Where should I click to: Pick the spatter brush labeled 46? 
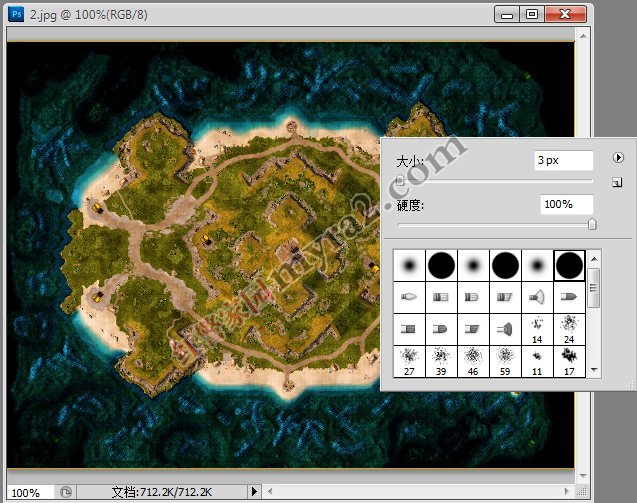(473, 362)
